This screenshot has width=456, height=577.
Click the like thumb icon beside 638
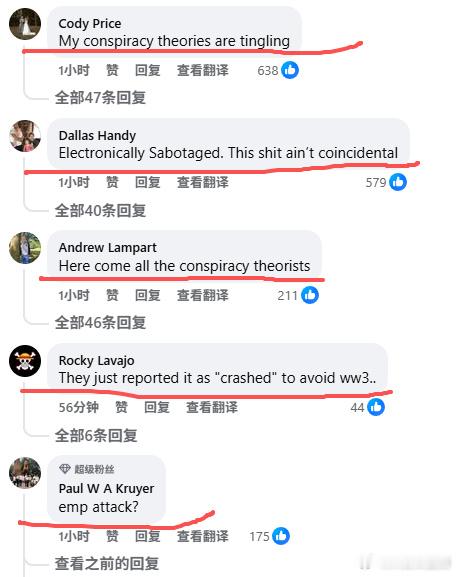point(290,70)
